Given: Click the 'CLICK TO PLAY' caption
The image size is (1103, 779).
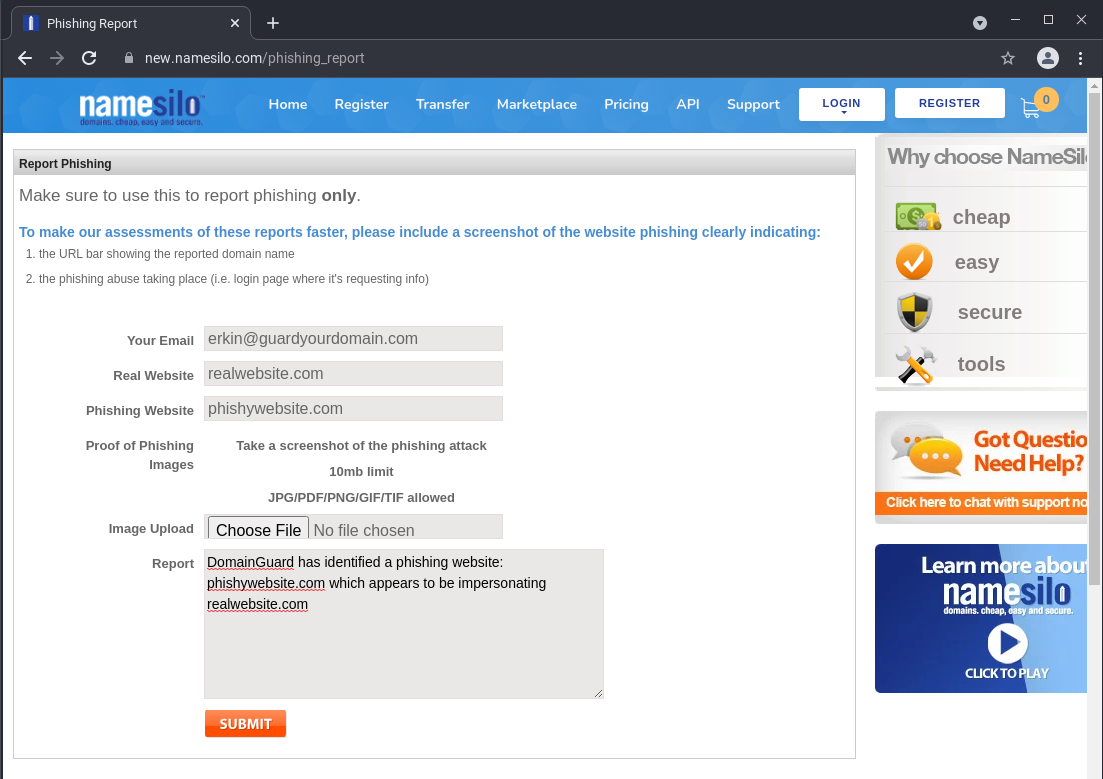Looking at the screenshot, I should pyautogui.click(x=1007, y=673).
